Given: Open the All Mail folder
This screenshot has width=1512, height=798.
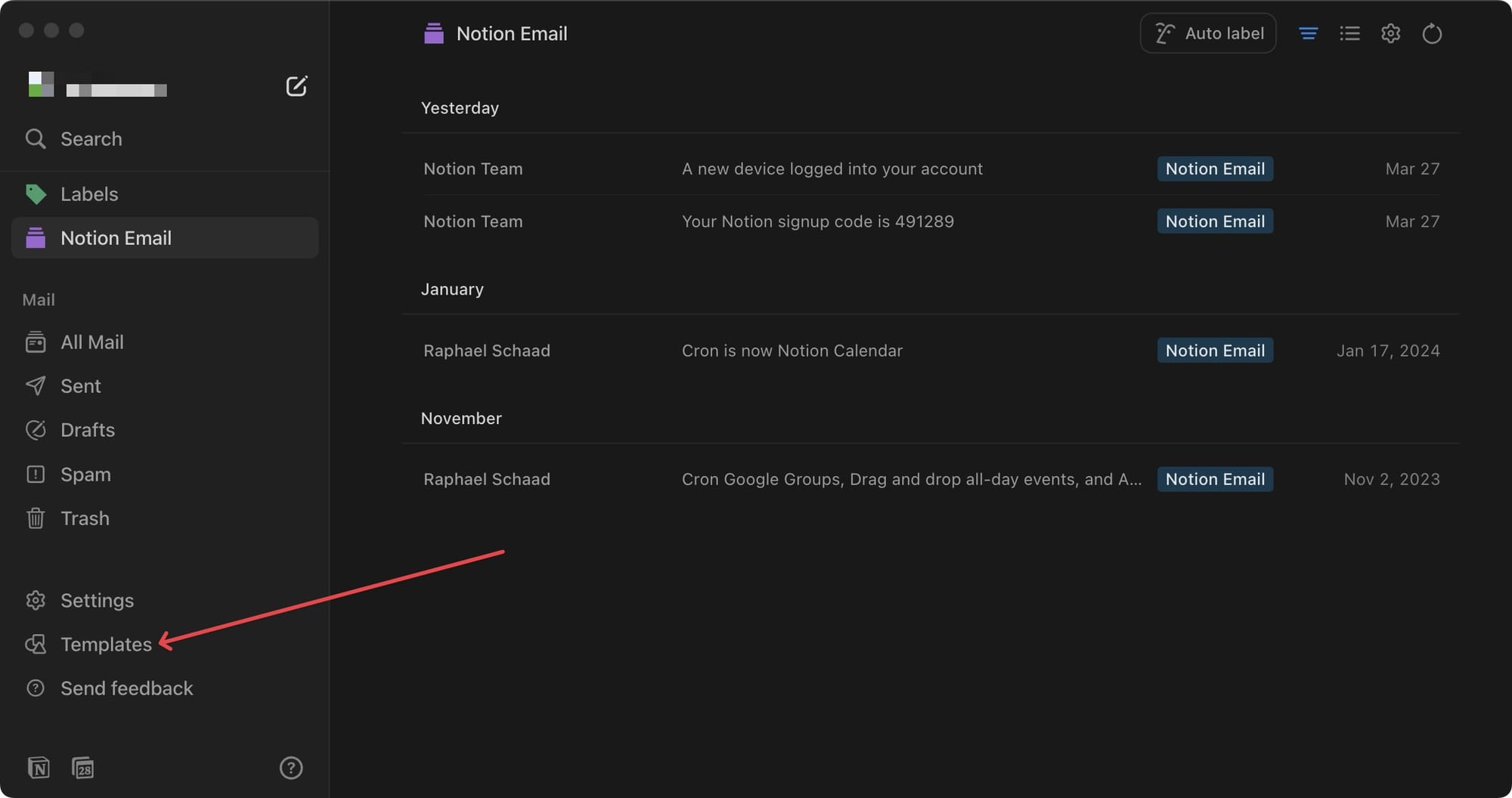Looking at the screenshot, I should (165, 342).
